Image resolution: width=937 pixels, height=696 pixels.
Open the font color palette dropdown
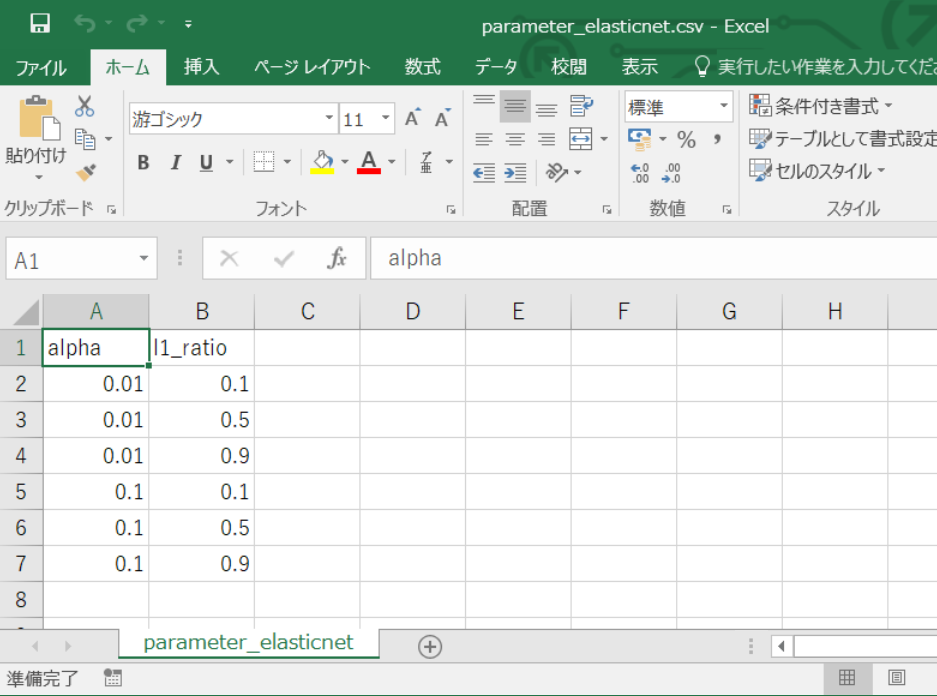392,162
